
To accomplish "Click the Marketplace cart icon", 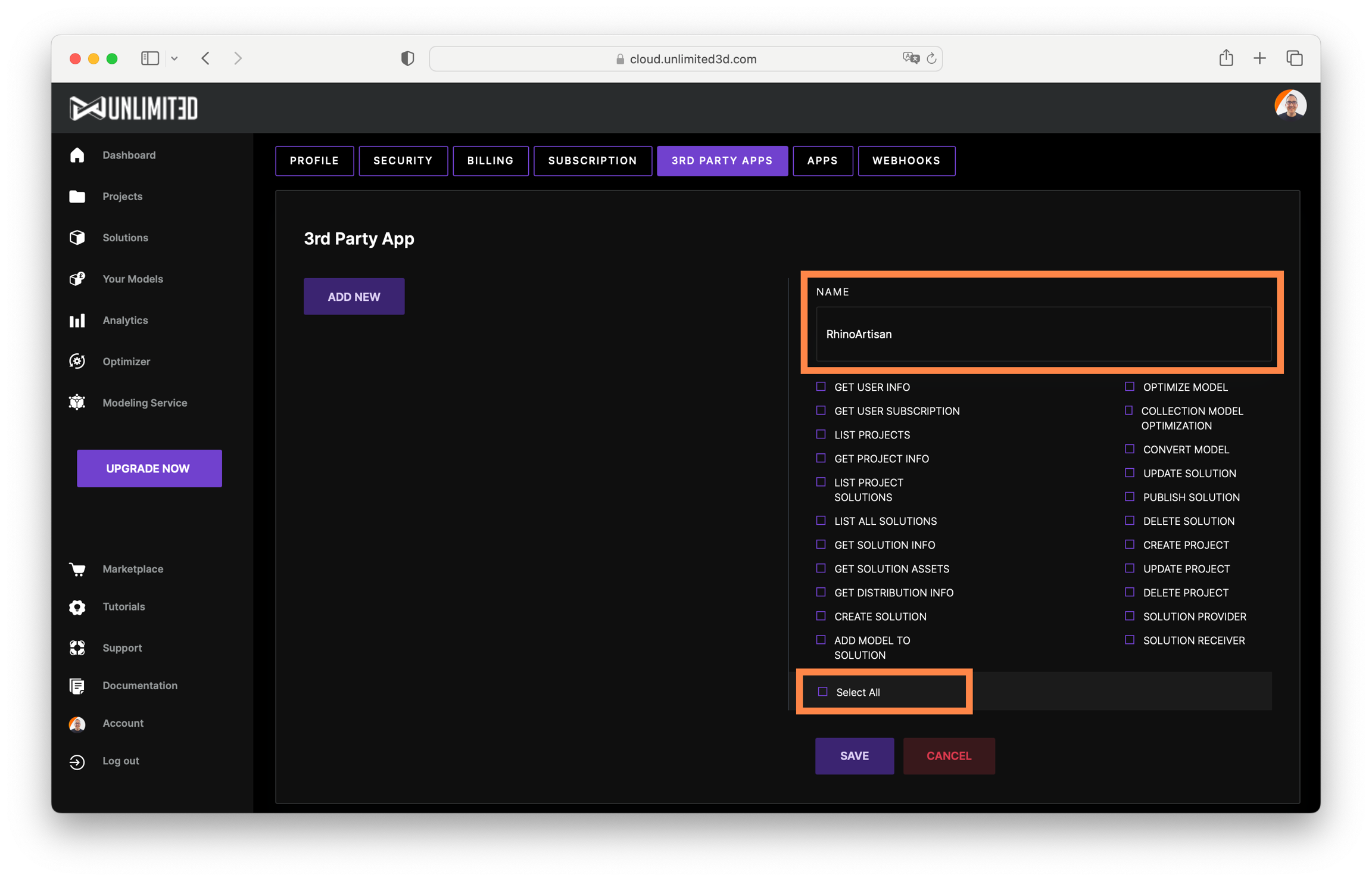I will [x=77, y=569].
